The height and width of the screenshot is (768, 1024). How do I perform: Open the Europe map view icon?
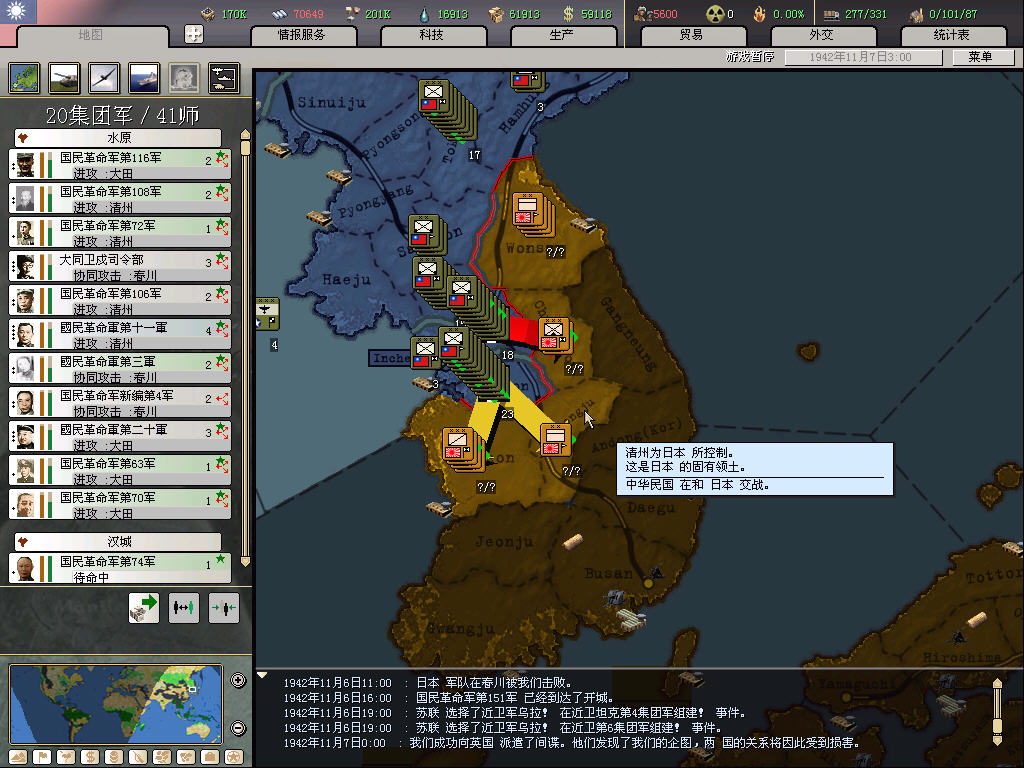coord(24,77)
